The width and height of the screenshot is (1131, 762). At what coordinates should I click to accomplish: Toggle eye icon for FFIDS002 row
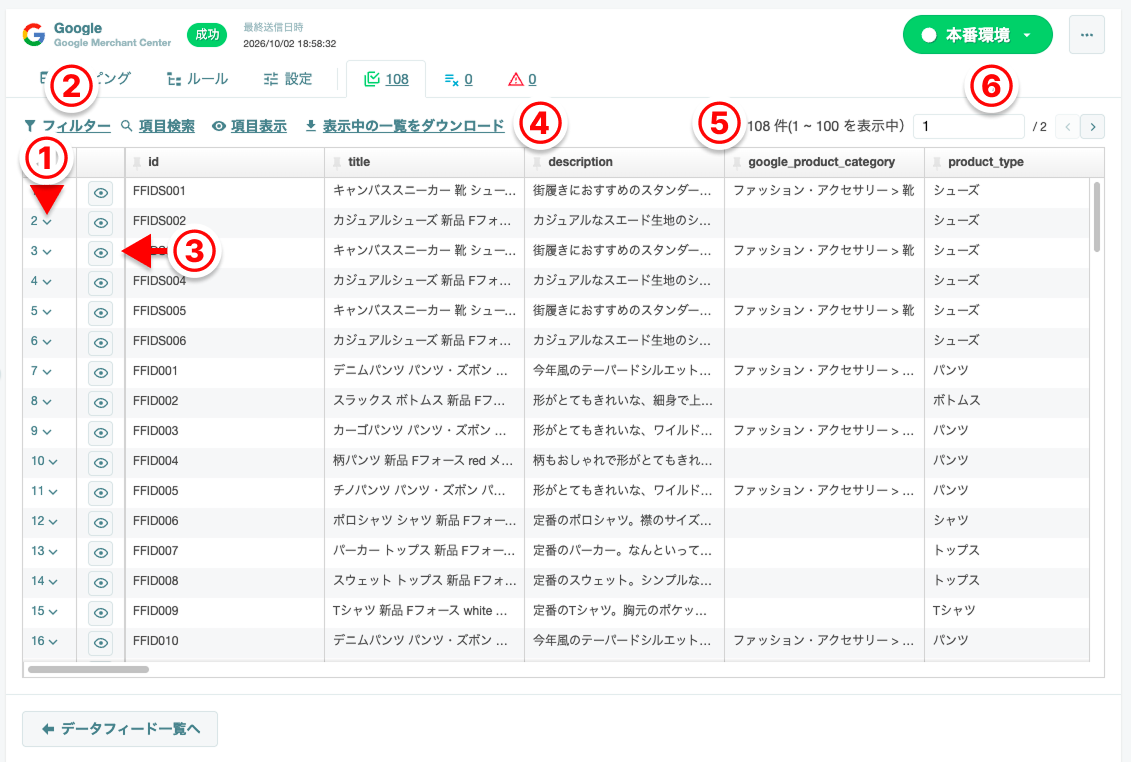tap(101, 223)
